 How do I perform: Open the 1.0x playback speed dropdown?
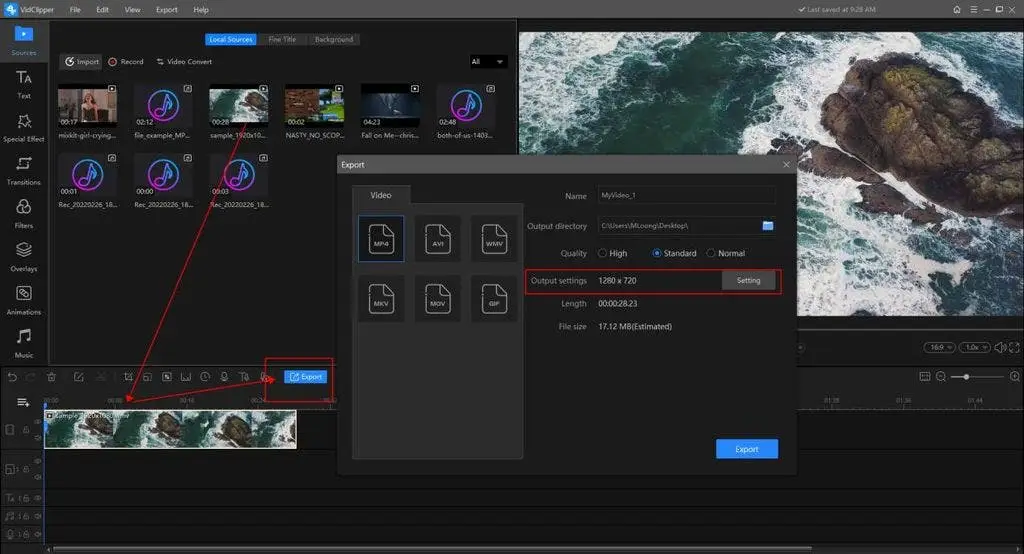[x=974, y=348]
